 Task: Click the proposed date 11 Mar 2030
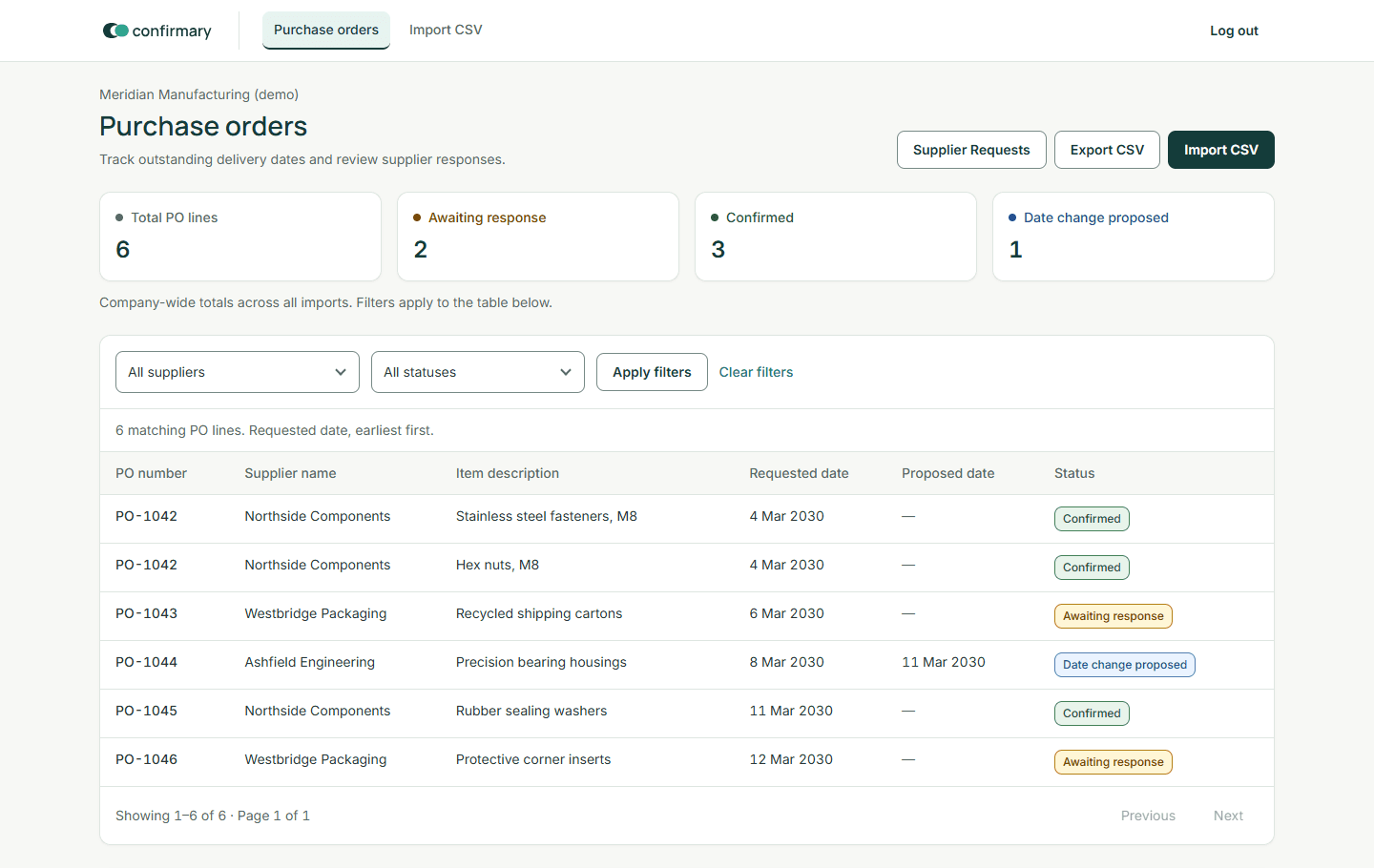coord(944,662)
